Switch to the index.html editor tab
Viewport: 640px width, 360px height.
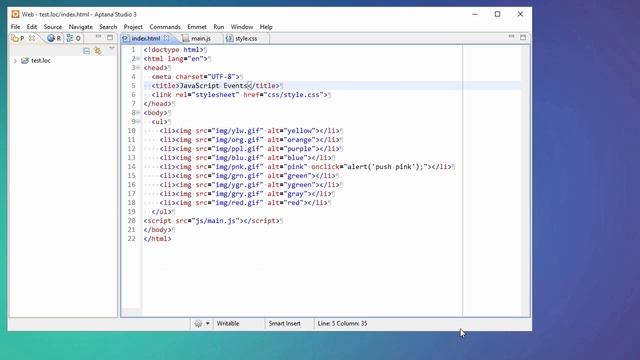(x=146, y=38)
